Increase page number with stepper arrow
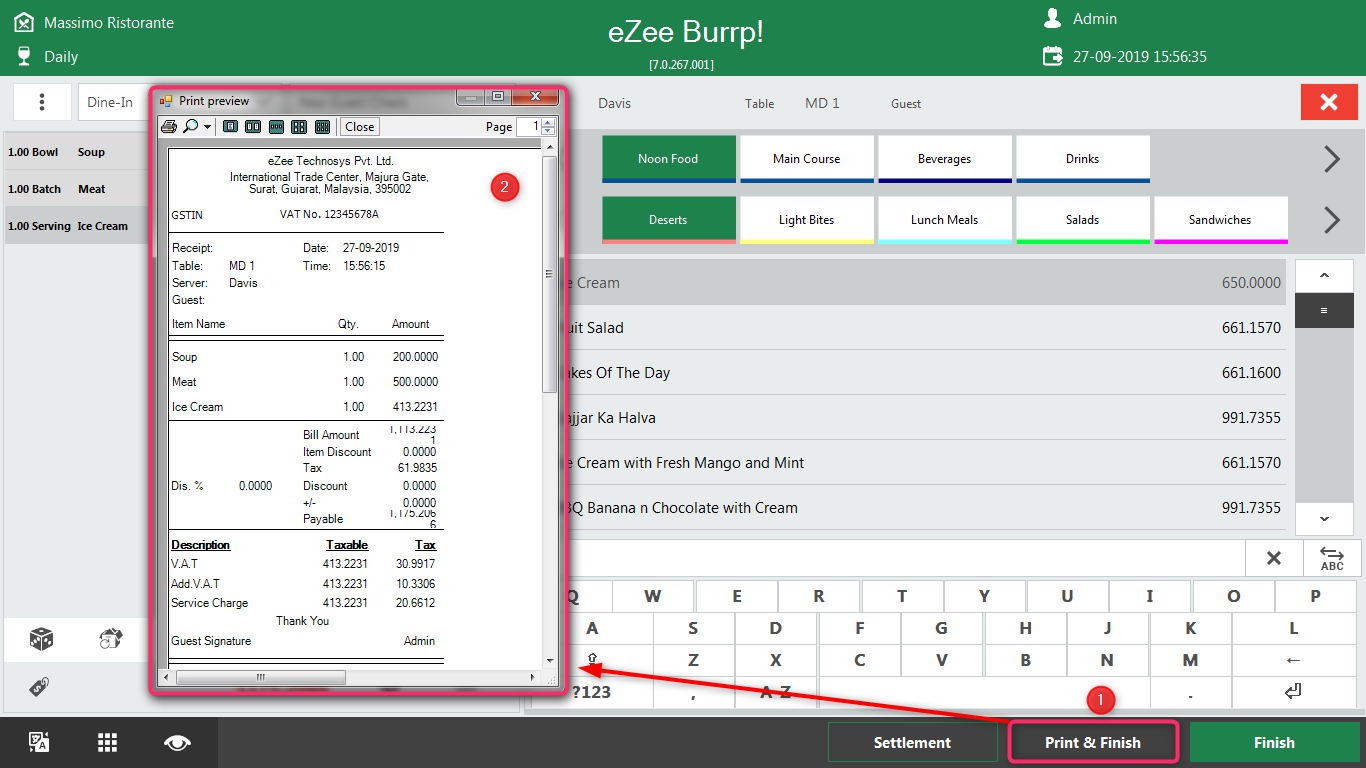Screen dimensions: 1366x768 548,123
